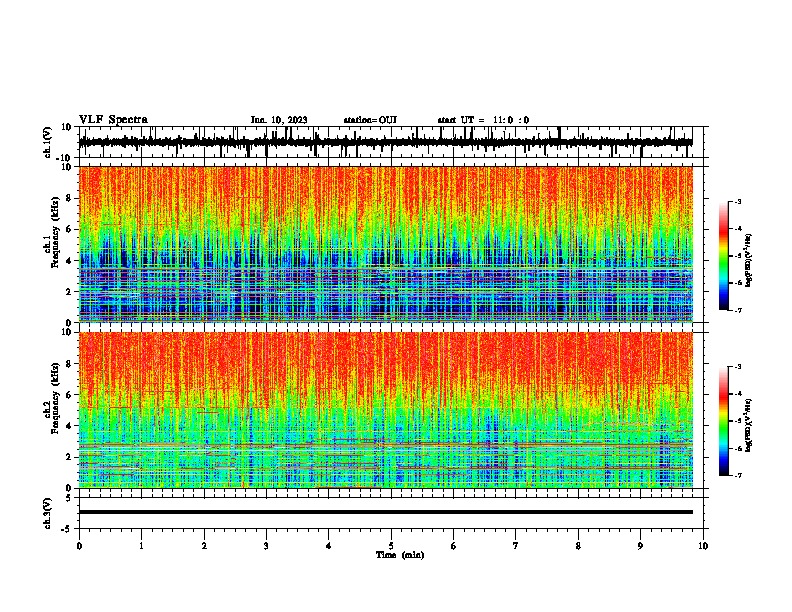Click the "ch.3(V)" axis label

(x=48, y=514)
